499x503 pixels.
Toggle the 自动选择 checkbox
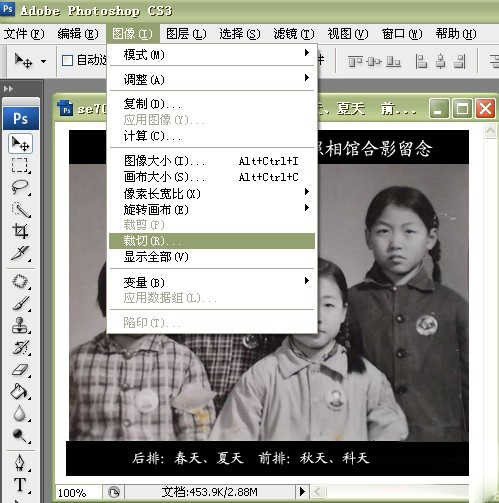click(x=68, y=61)
